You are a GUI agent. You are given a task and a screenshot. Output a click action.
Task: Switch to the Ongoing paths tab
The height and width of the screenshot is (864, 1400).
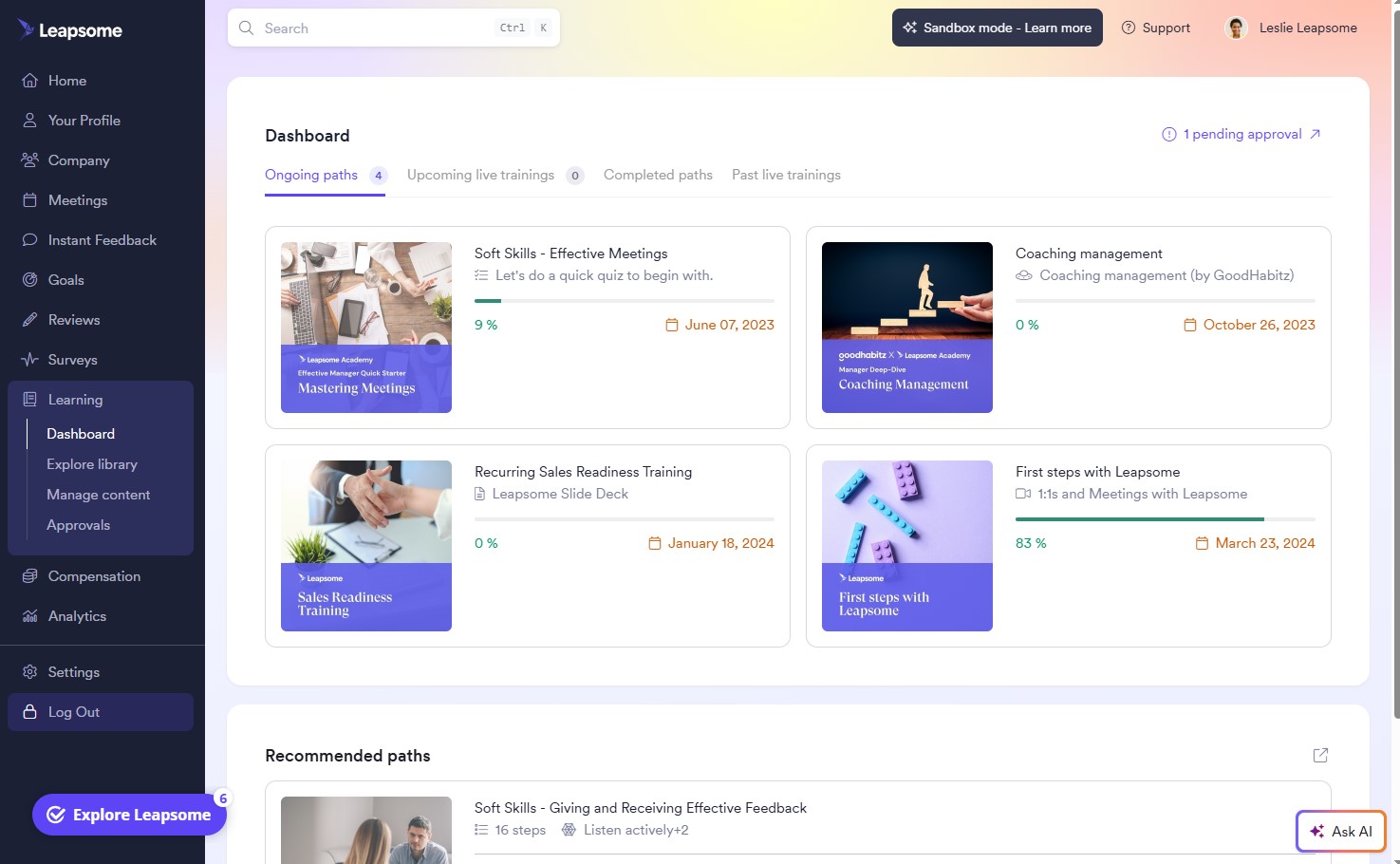coord(325,176)
